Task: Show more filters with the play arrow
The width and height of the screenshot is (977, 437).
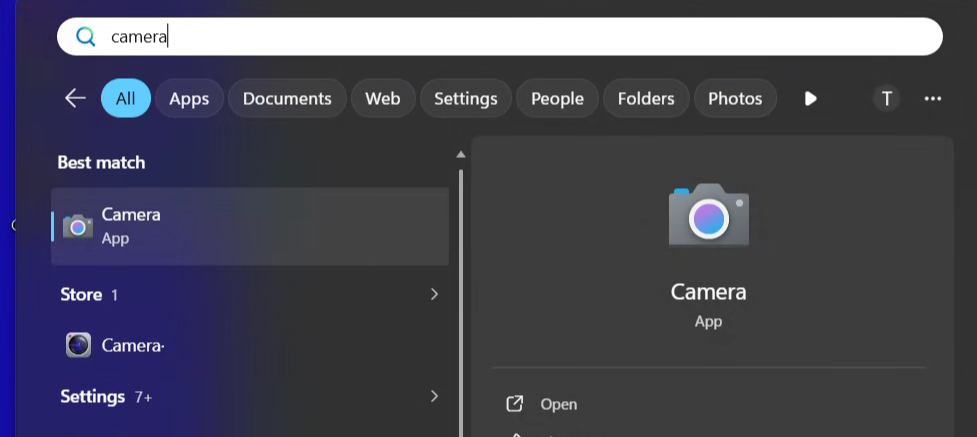Action: point(810,98)
